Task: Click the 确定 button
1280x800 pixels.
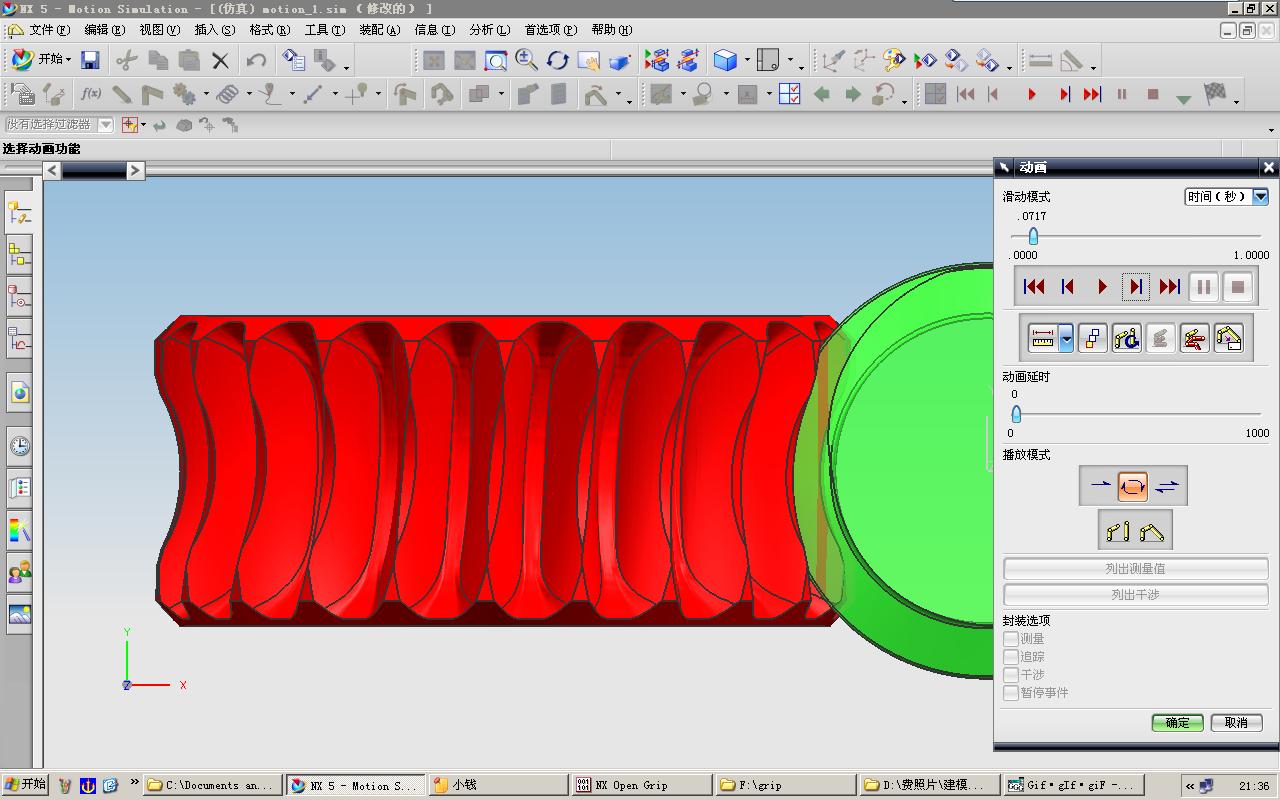Action: click(1177, 722)
